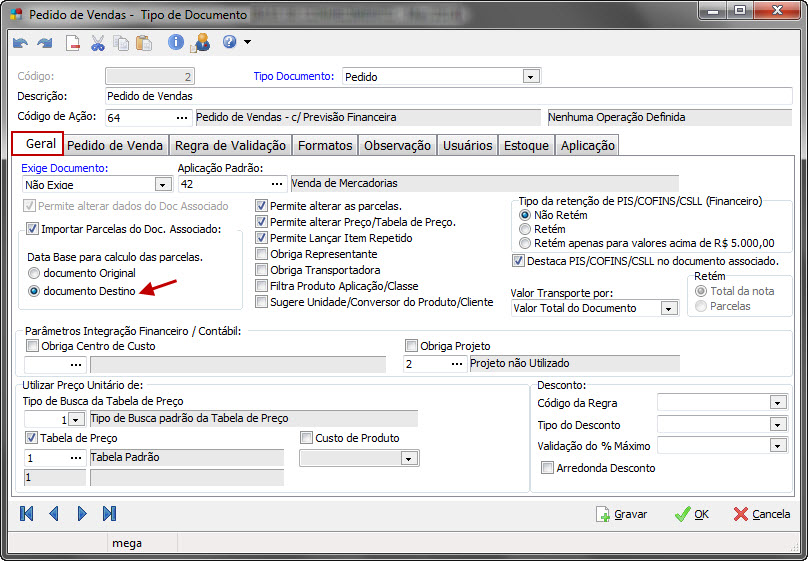Click the delete record page icon

click(x=73, y=43)
